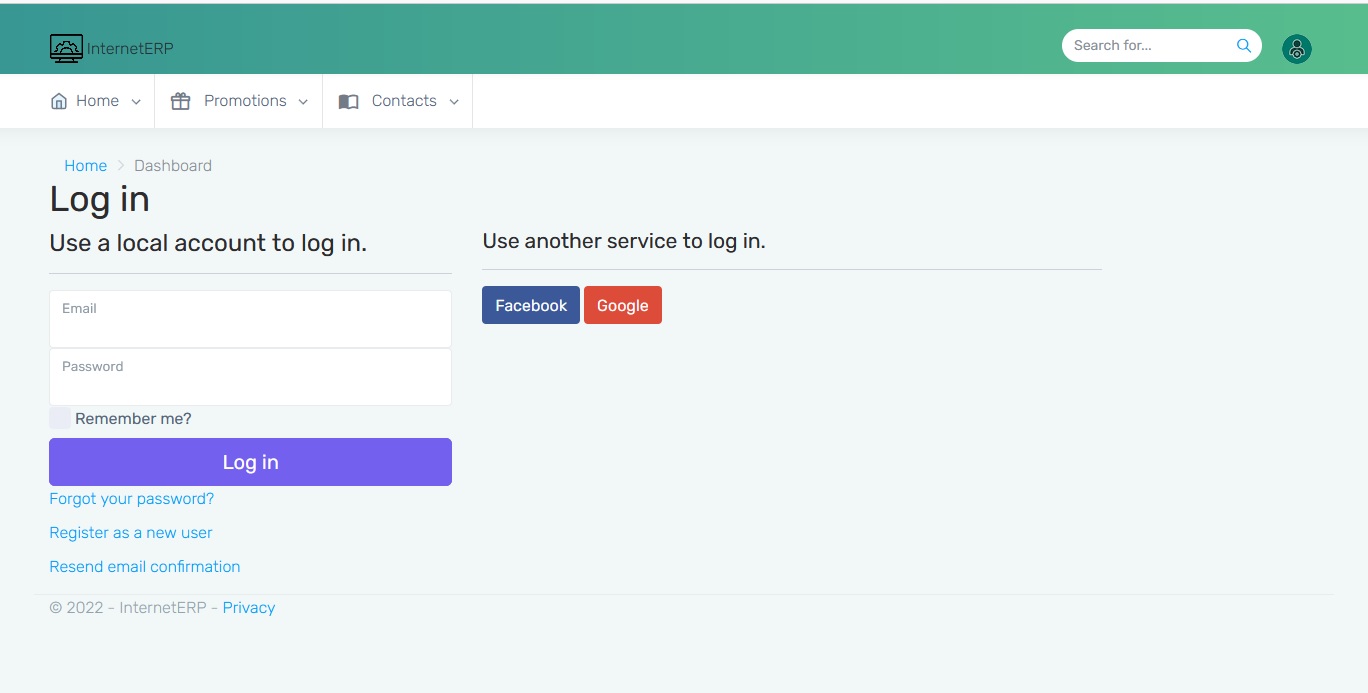
Task: Log in with the Facebook button
Action: [531, 305]
